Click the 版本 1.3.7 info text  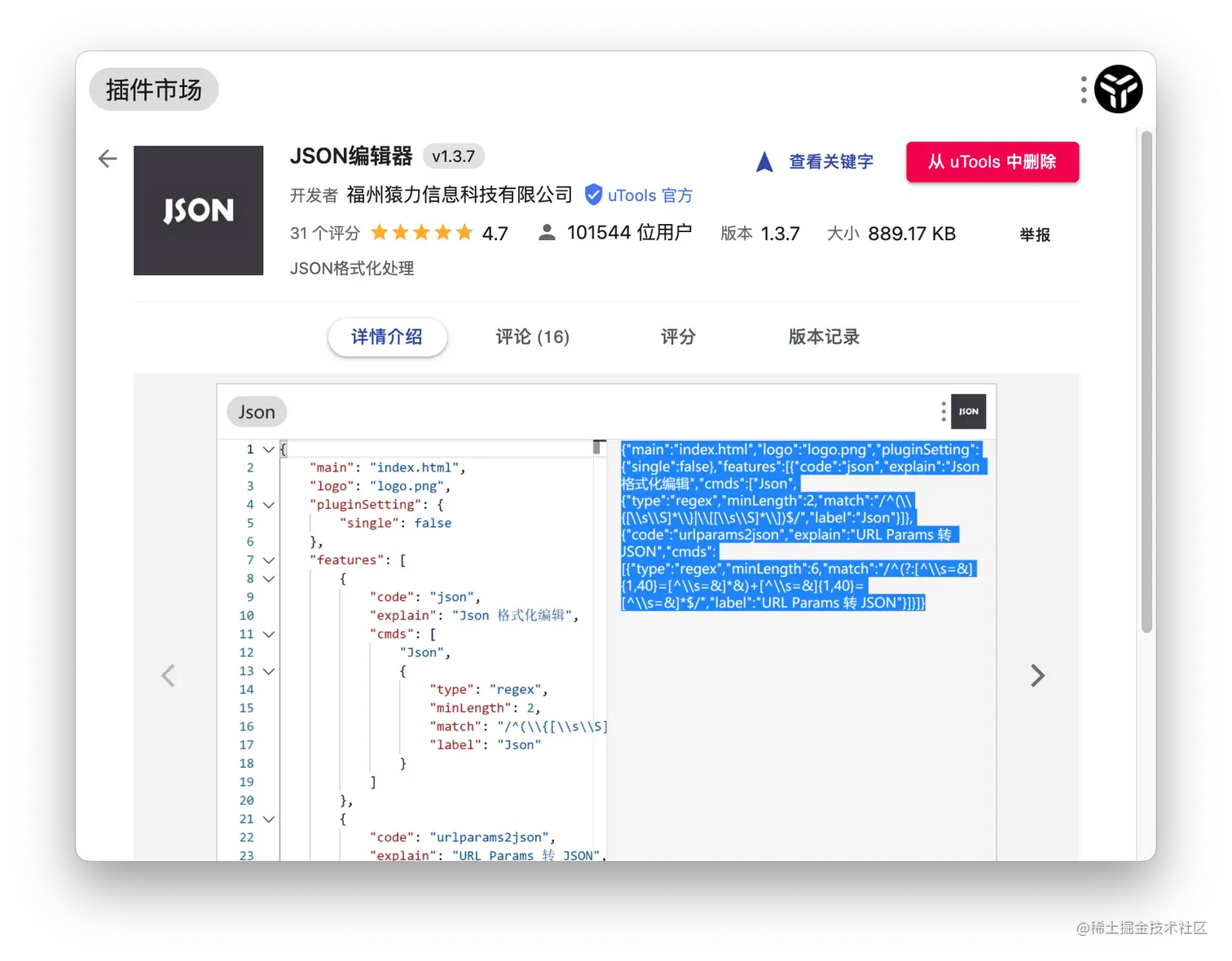[x=760, y=234]
